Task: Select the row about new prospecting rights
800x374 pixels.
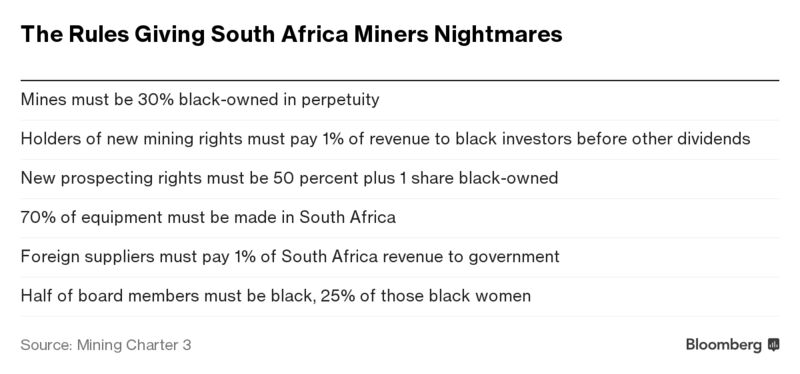Action: [x=399, y=179]
